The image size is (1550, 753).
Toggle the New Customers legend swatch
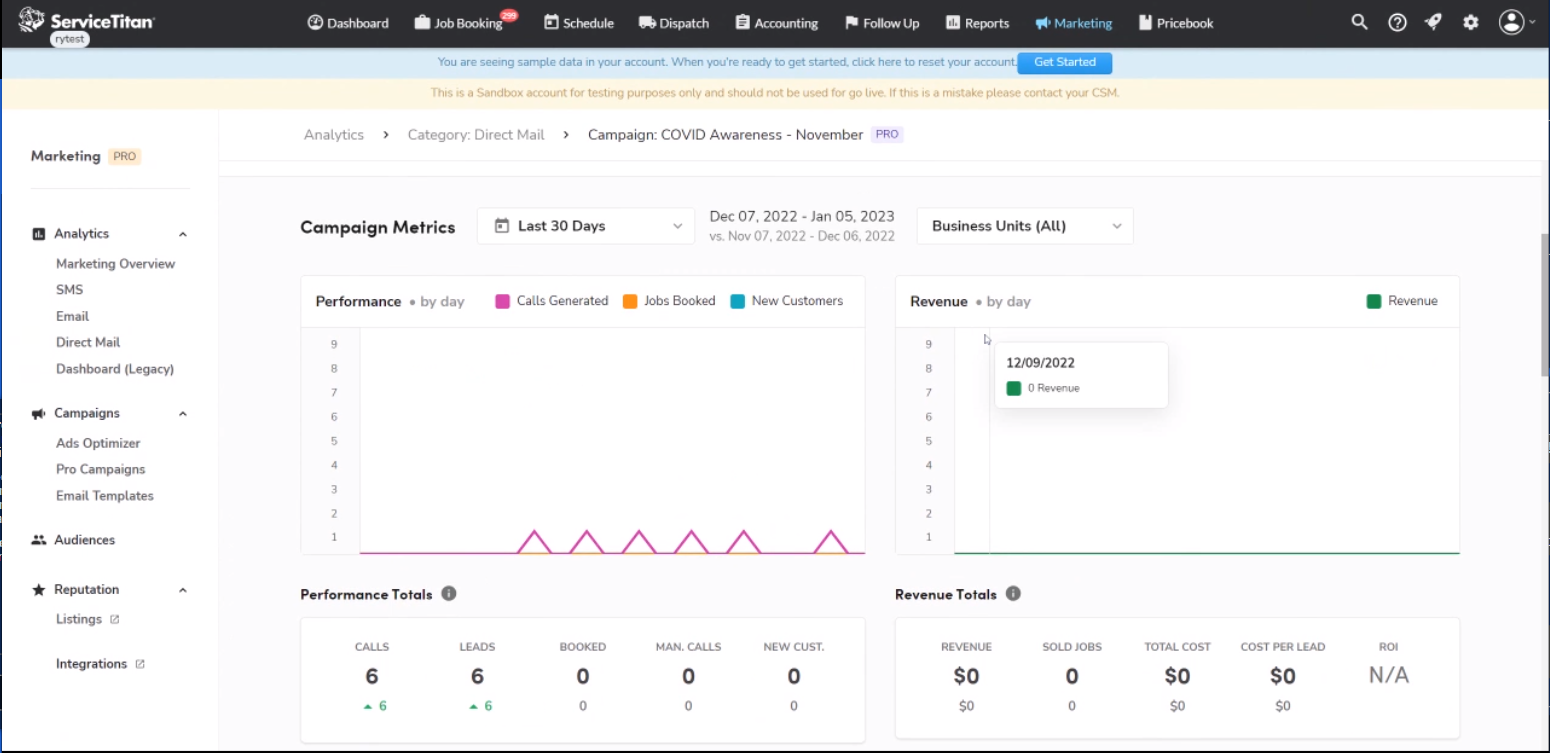738,301
